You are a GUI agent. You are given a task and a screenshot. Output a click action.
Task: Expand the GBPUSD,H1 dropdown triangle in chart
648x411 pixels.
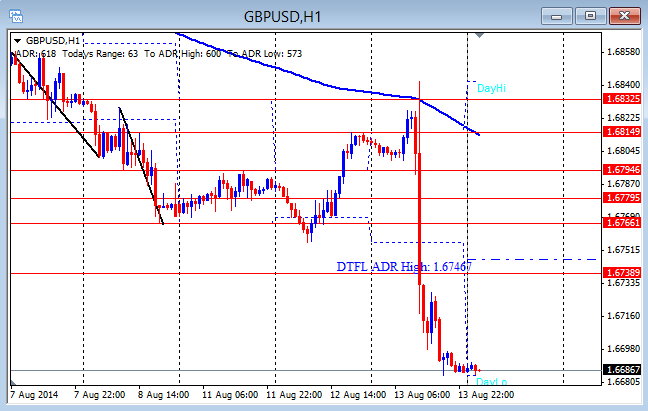pos(17,40)
